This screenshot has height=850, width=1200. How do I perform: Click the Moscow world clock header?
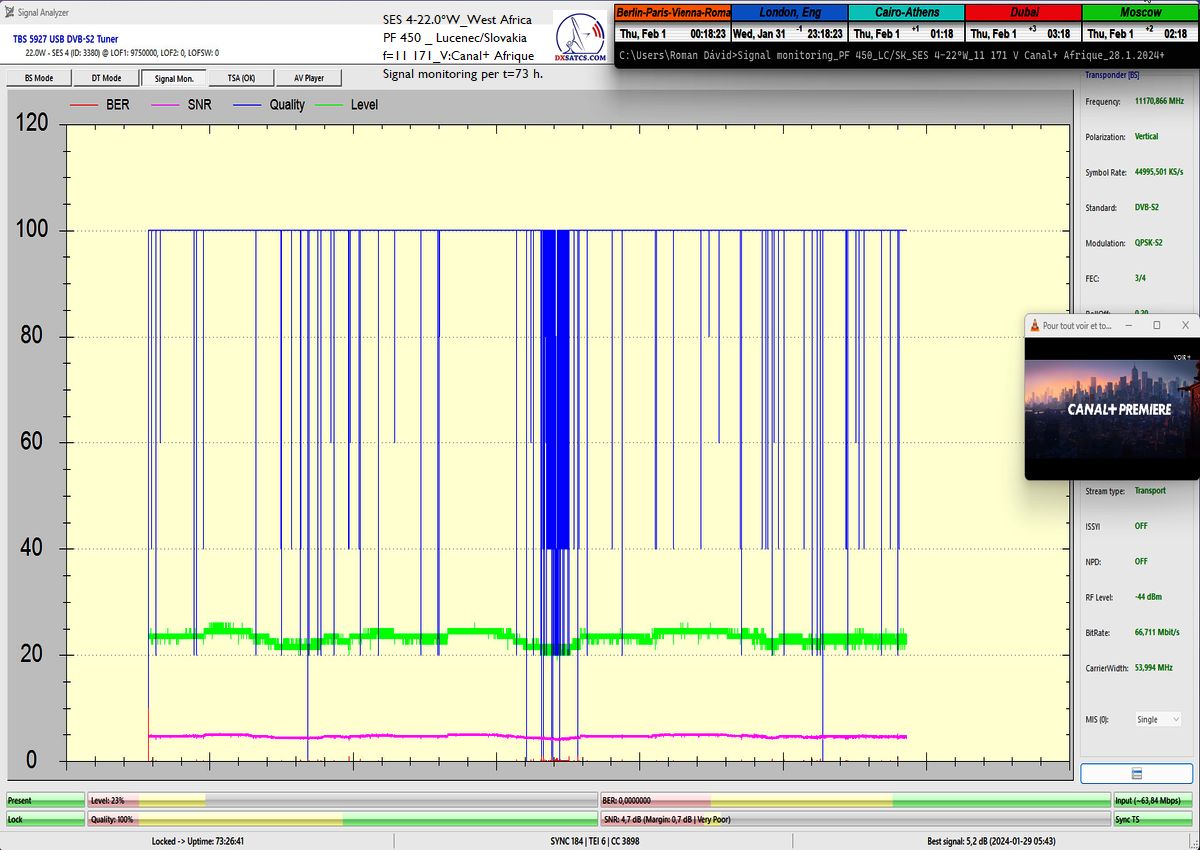(1140, 13)
